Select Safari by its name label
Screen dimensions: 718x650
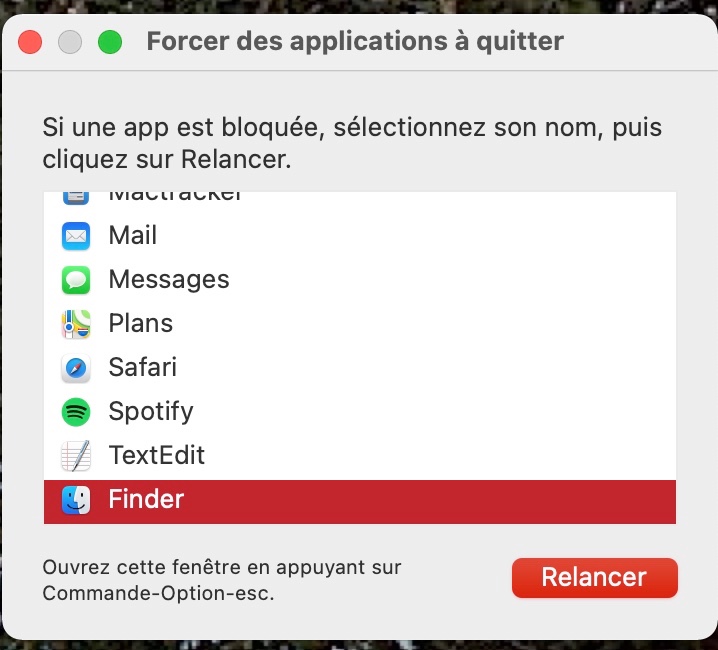tap(142, 368)
